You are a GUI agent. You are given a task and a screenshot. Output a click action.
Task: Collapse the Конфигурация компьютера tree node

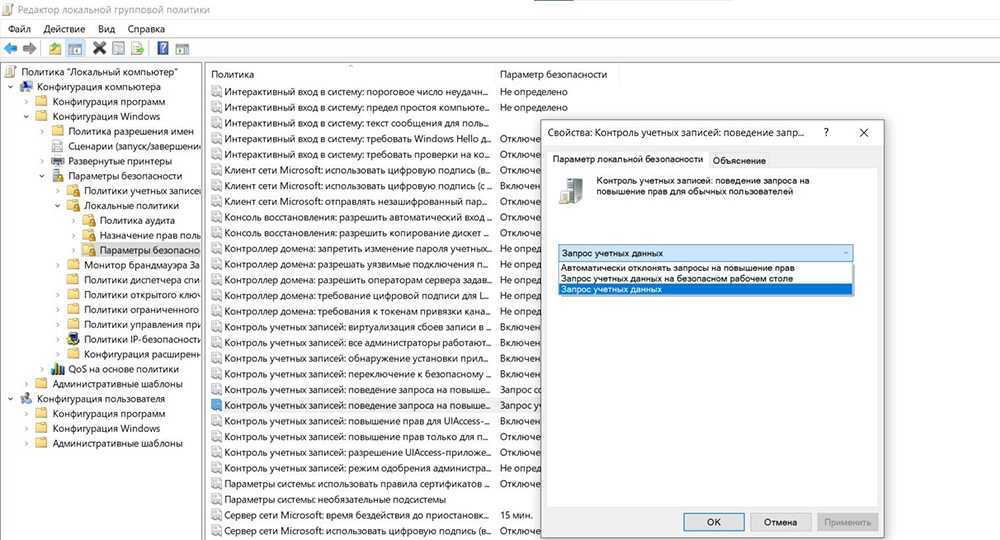[10, 87]
